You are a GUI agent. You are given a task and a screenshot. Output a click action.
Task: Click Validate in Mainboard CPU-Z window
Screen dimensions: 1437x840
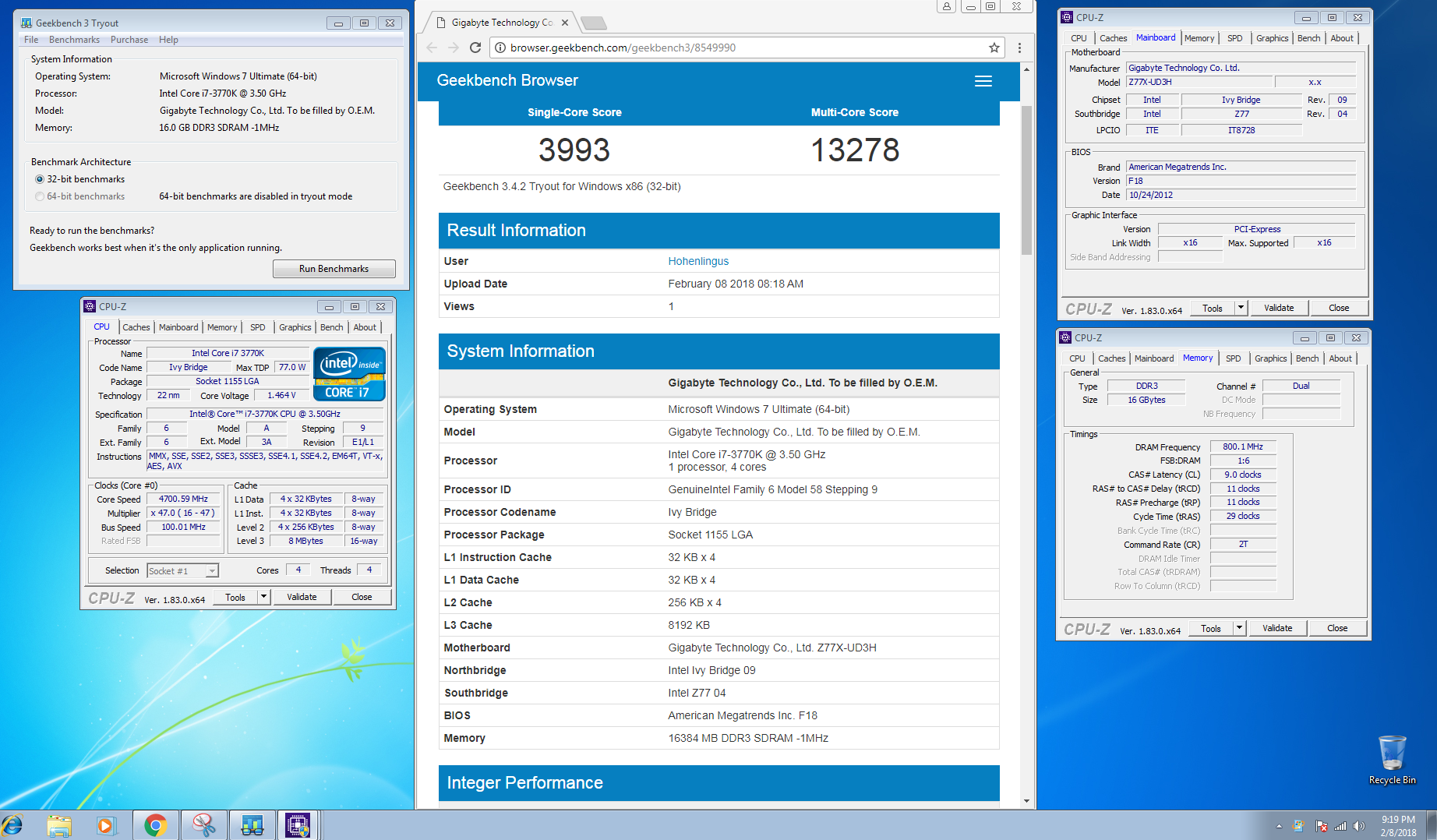1279,308
